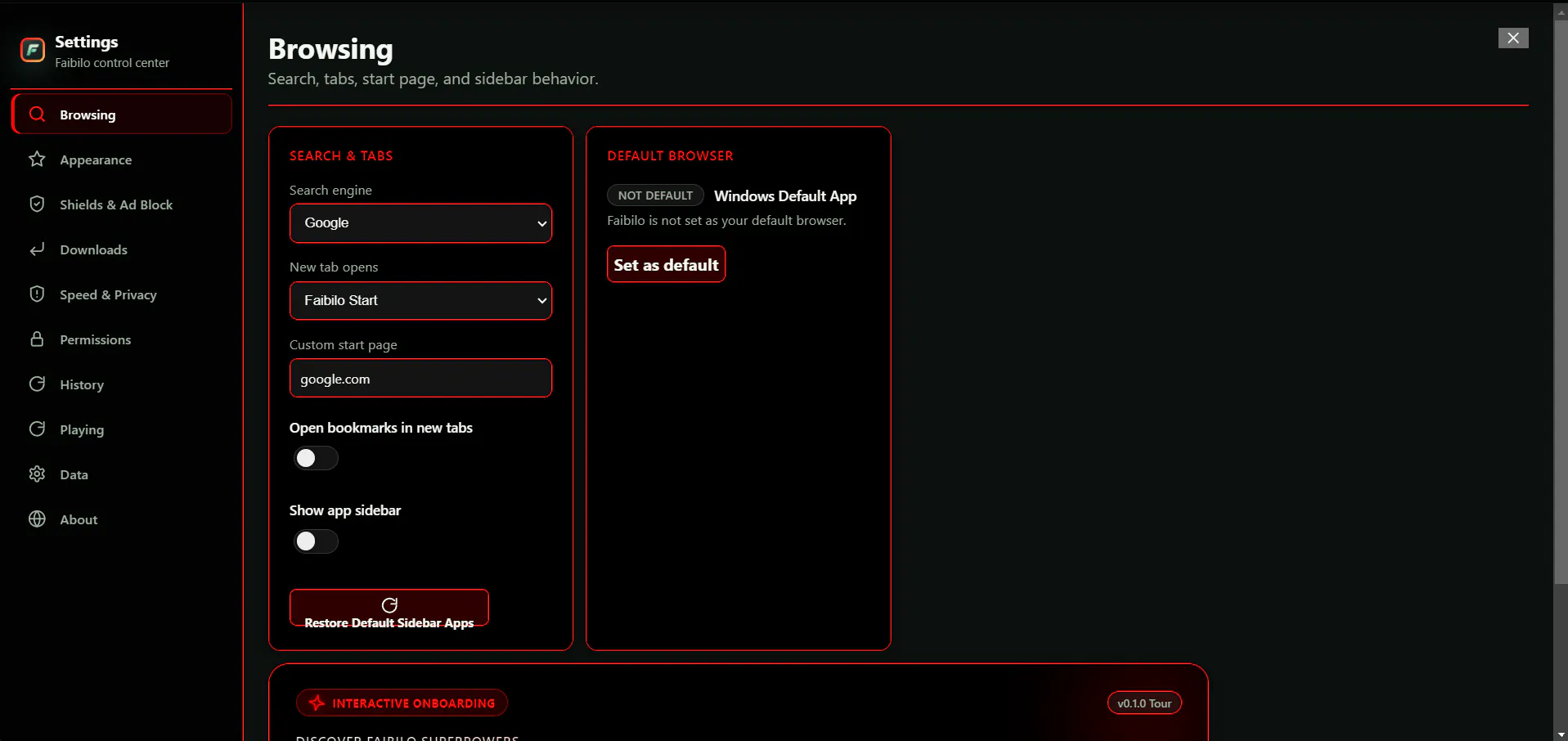Click the About globe icon
This screenshot has height=741, width=1568.
[37, 519]
